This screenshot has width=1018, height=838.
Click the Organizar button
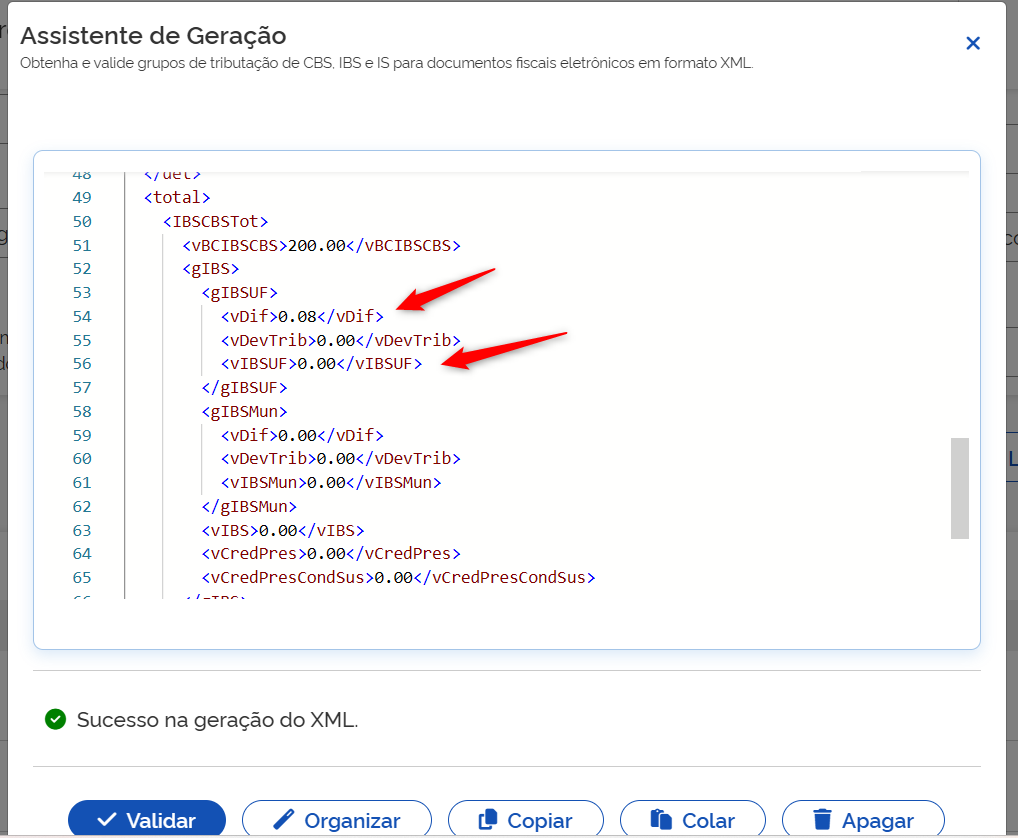337,820
